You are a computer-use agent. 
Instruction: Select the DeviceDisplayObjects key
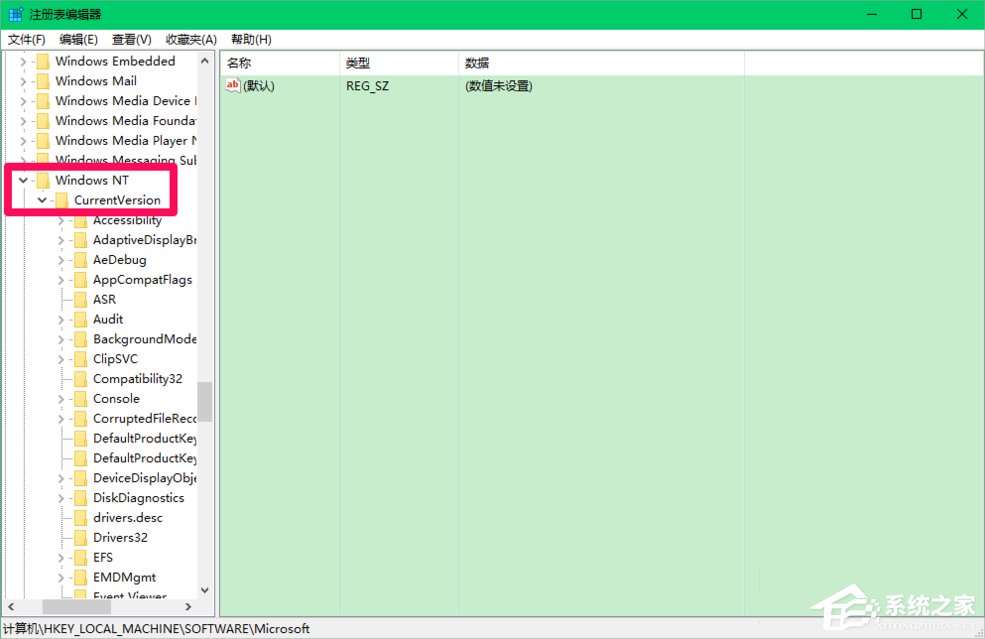coord(135,477)
